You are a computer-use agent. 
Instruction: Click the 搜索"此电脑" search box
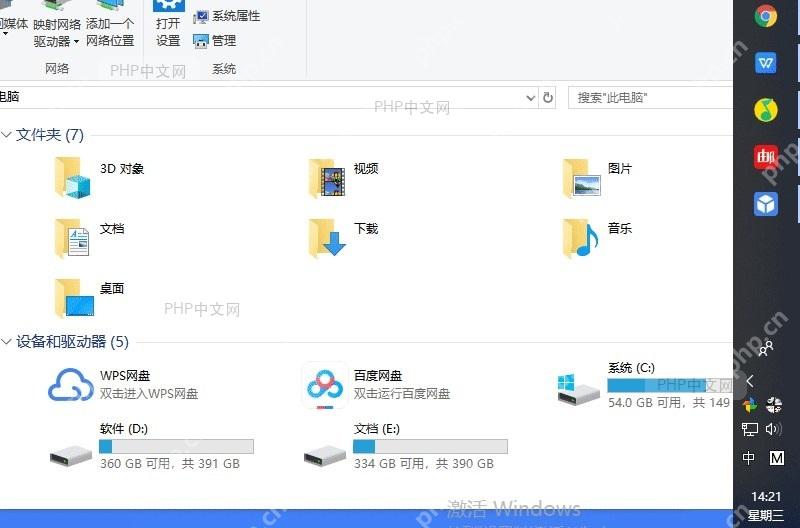(651, 97)
